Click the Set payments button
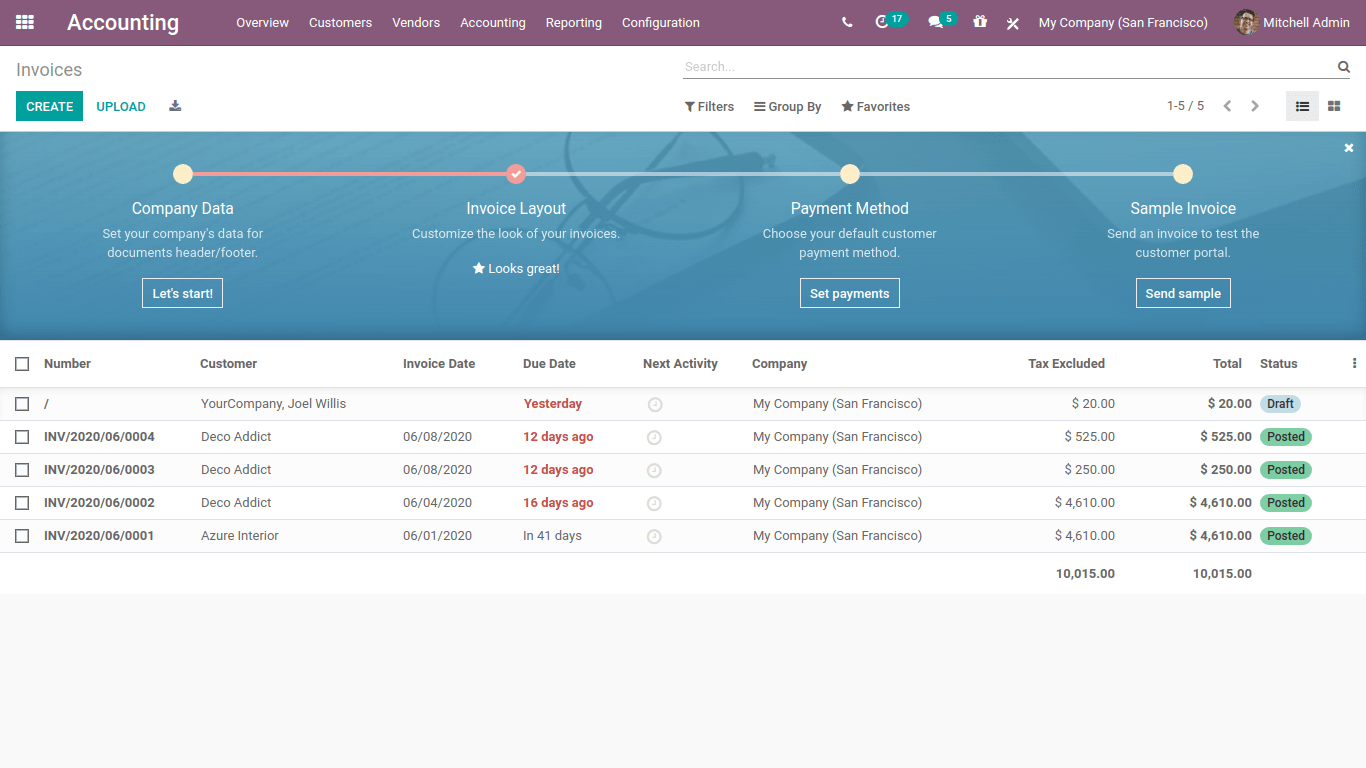This screenshot has height=768, width=1366. 849,293
